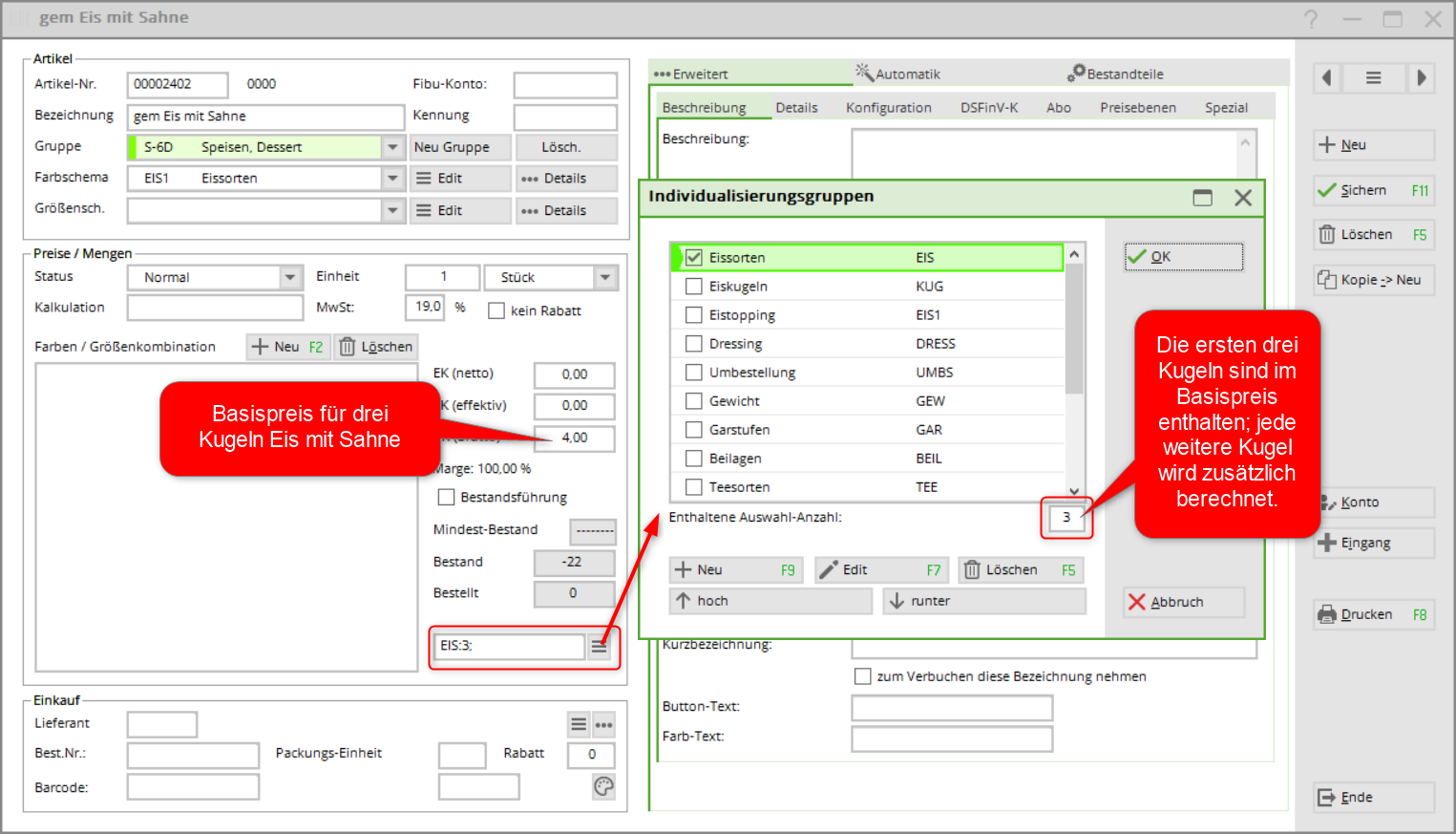Click the previous record arrow icon
The width and height of the screenshot is (1456, 834).
click(x=1326, y=78)
